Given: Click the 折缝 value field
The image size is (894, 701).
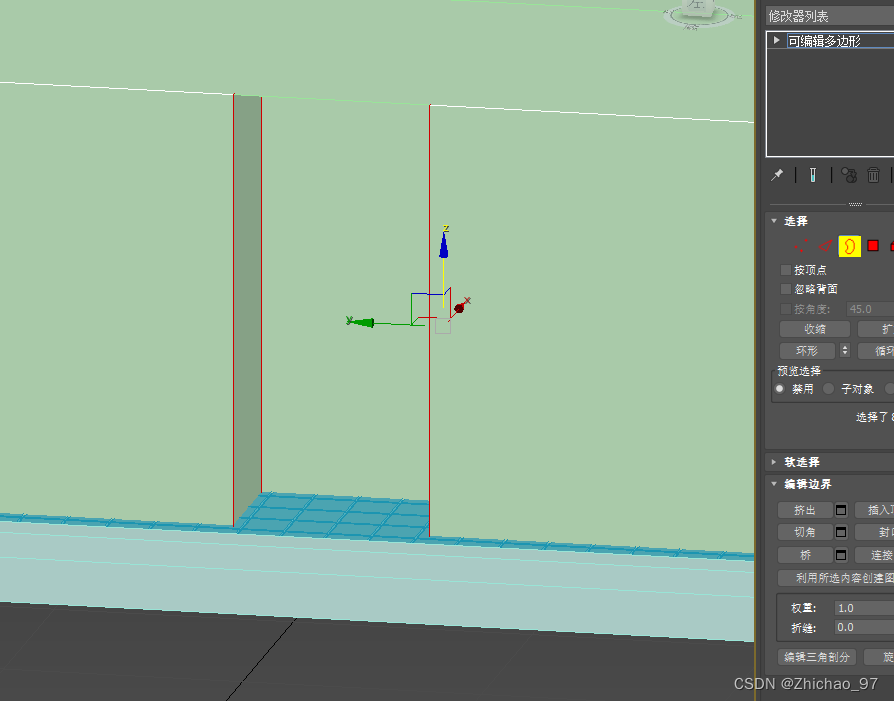Looking at the screenshot, I should [864, 627].
